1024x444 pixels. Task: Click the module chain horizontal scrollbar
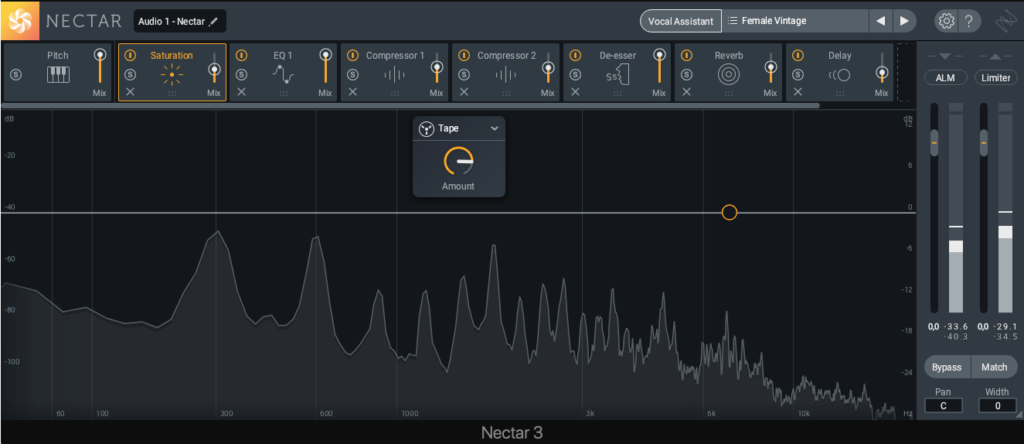click(x=410, y=105)
